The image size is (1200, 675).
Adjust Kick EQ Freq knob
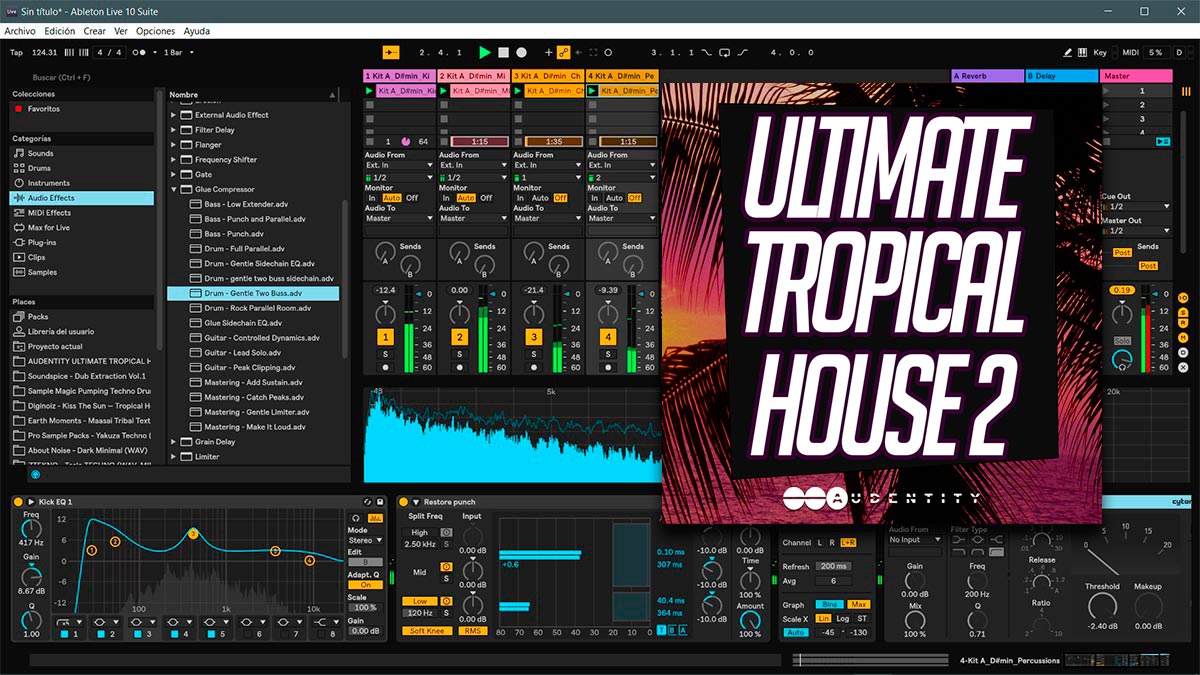point(32,528)
